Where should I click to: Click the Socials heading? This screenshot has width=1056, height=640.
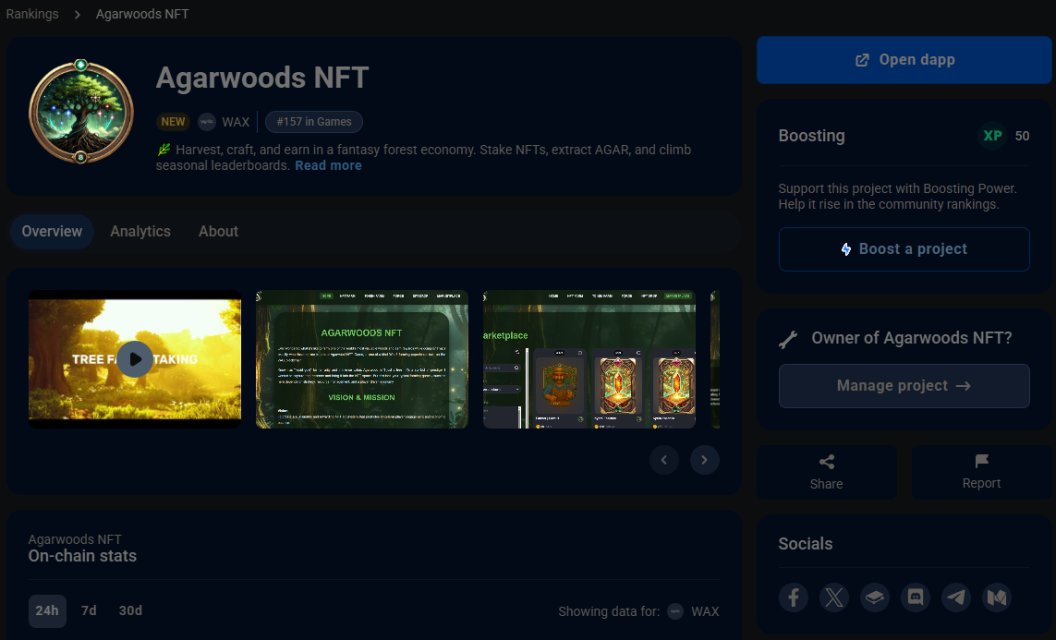(x=805, y=544)
